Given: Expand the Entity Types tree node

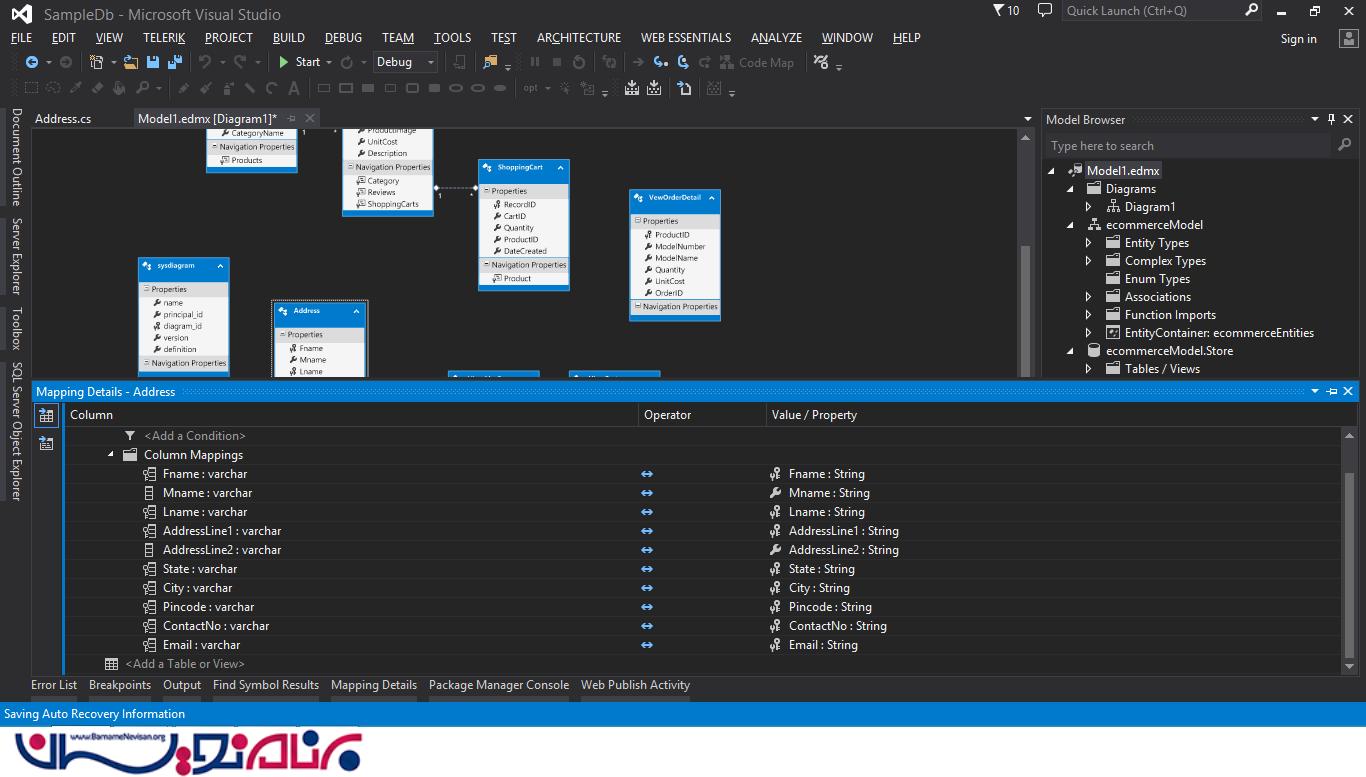Looking at the screenshot, I should tap(1089, 243).
